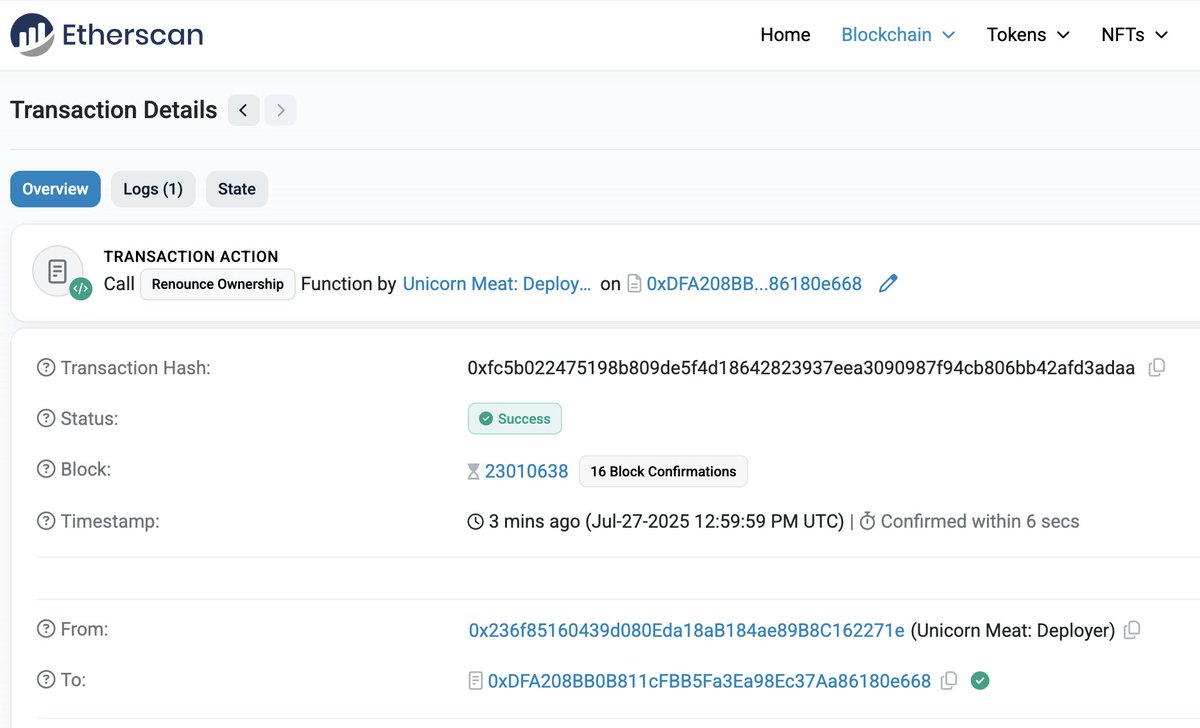Click the help icon beside Timestamp
Screen dimensions: 1200x728
coord(46,521)
